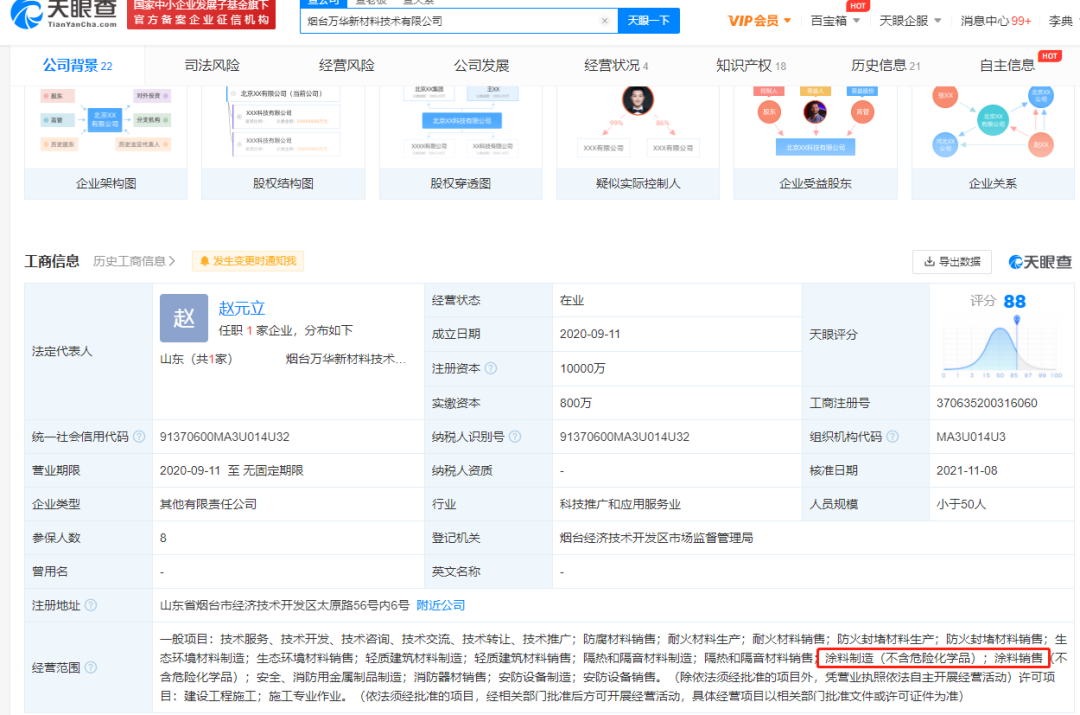Viewport: 1080px width, 715px height.
Task: Switch to the 司法风险 tab
Action: click(x=212, y=65)
